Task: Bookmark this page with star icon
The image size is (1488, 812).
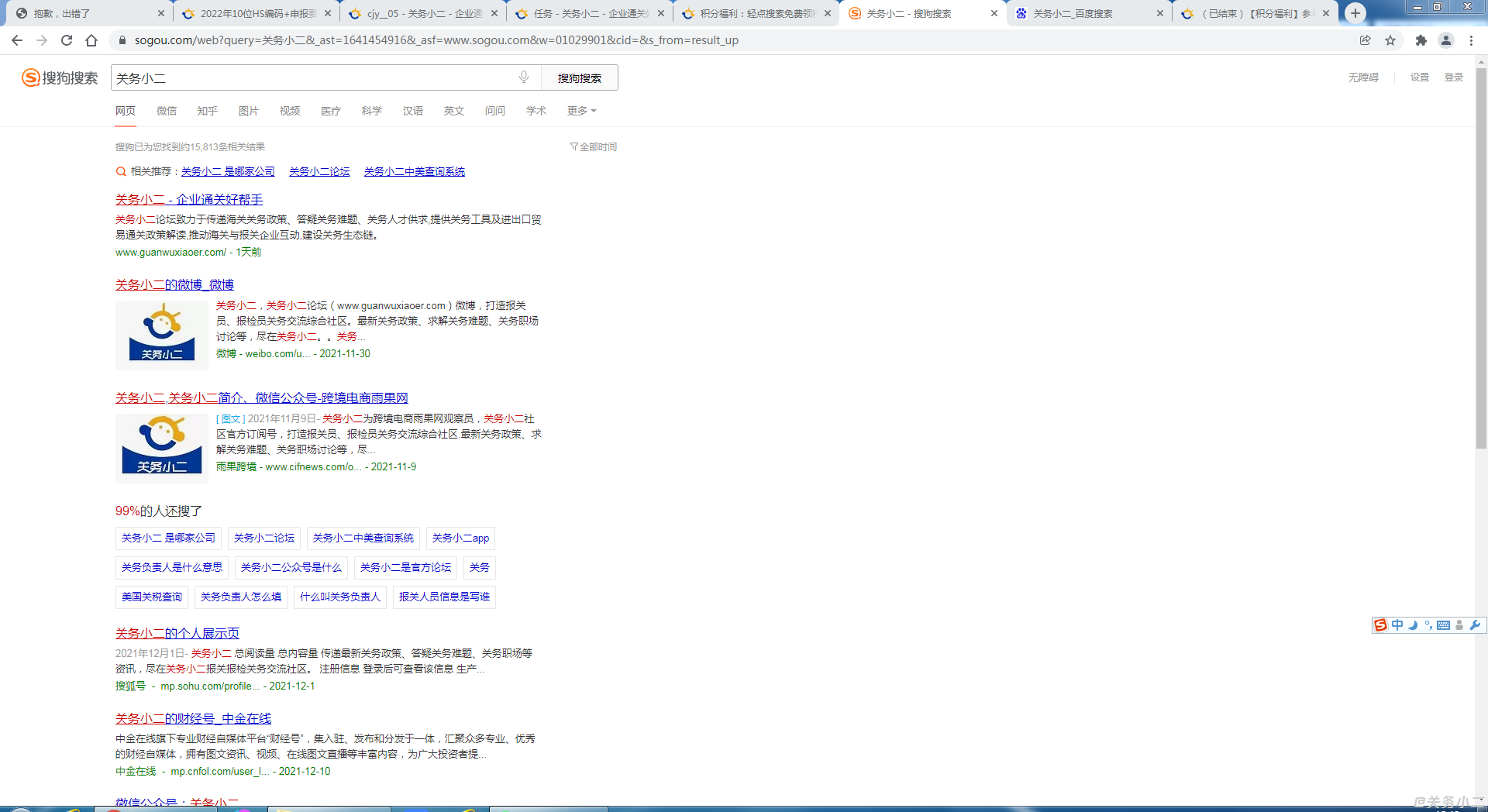Action: point(1390,40)
